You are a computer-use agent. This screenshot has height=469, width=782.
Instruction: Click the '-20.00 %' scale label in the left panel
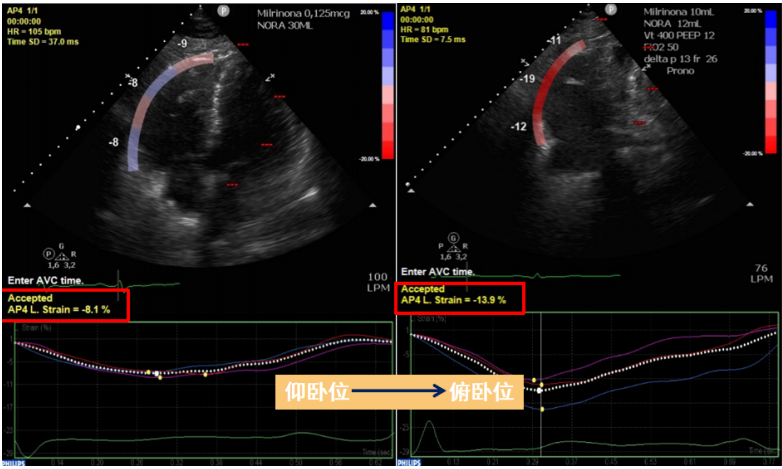point(369,159)
